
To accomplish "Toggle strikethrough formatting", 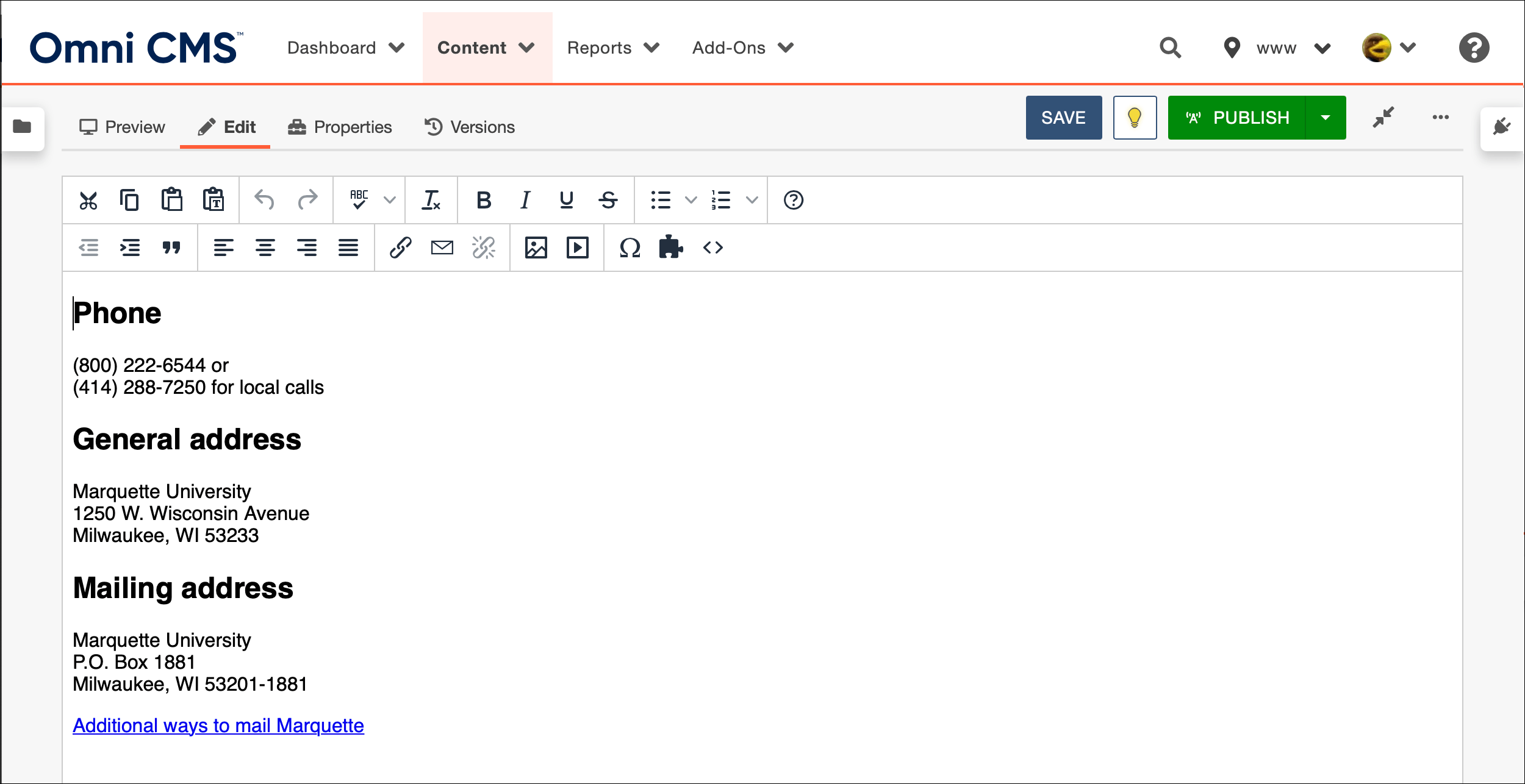I will click(x=608, y=200).
